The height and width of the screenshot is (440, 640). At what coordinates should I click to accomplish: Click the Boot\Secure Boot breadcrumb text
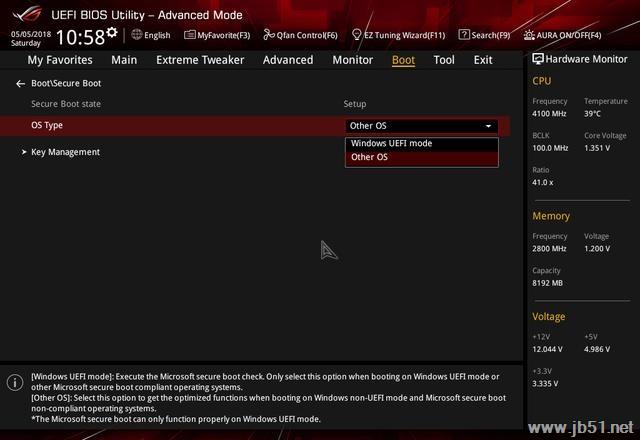(x=66, y=83)
